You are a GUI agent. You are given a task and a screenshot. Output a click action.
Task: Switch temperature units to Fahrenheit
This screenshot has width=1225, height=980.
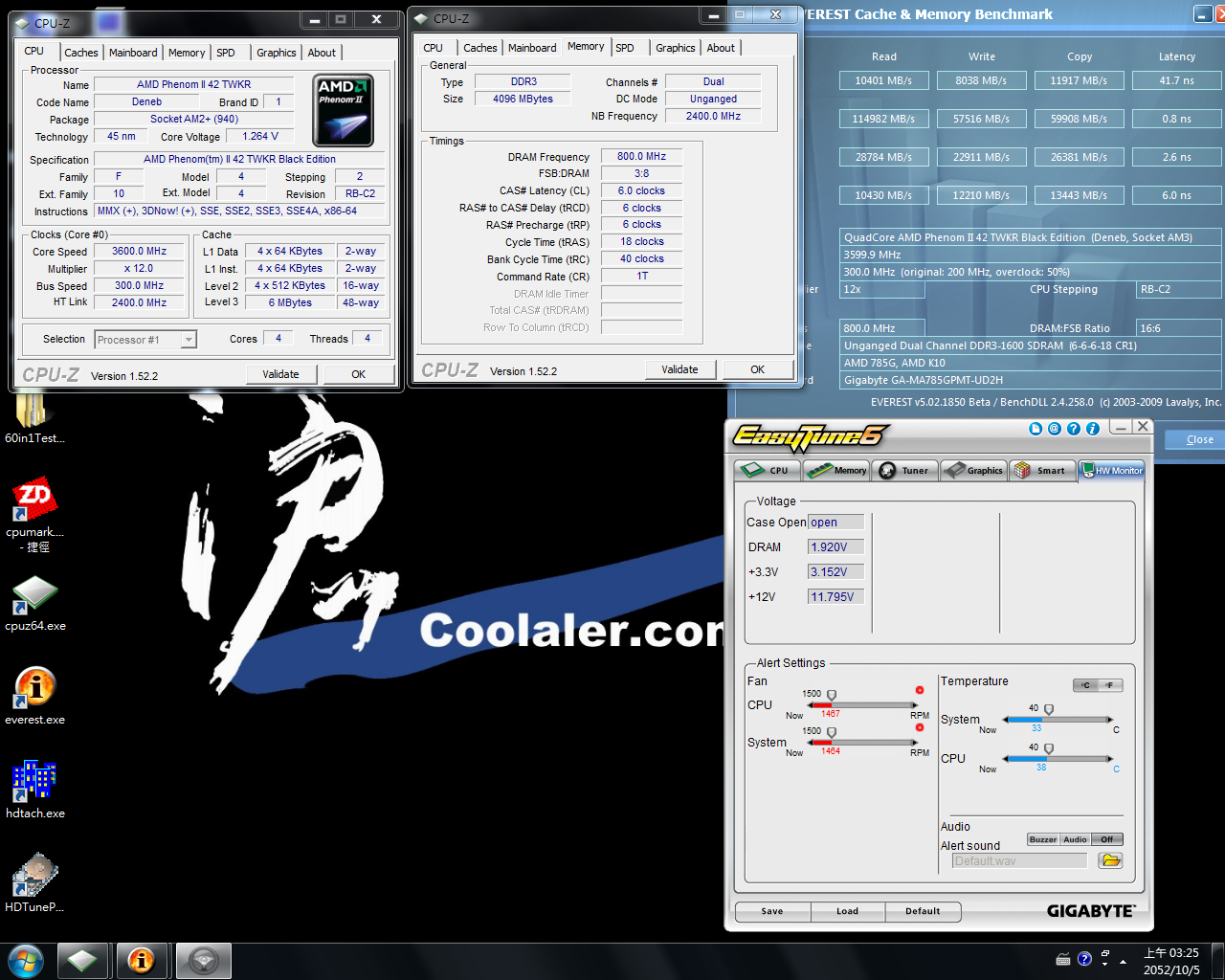pos(1108,685)
